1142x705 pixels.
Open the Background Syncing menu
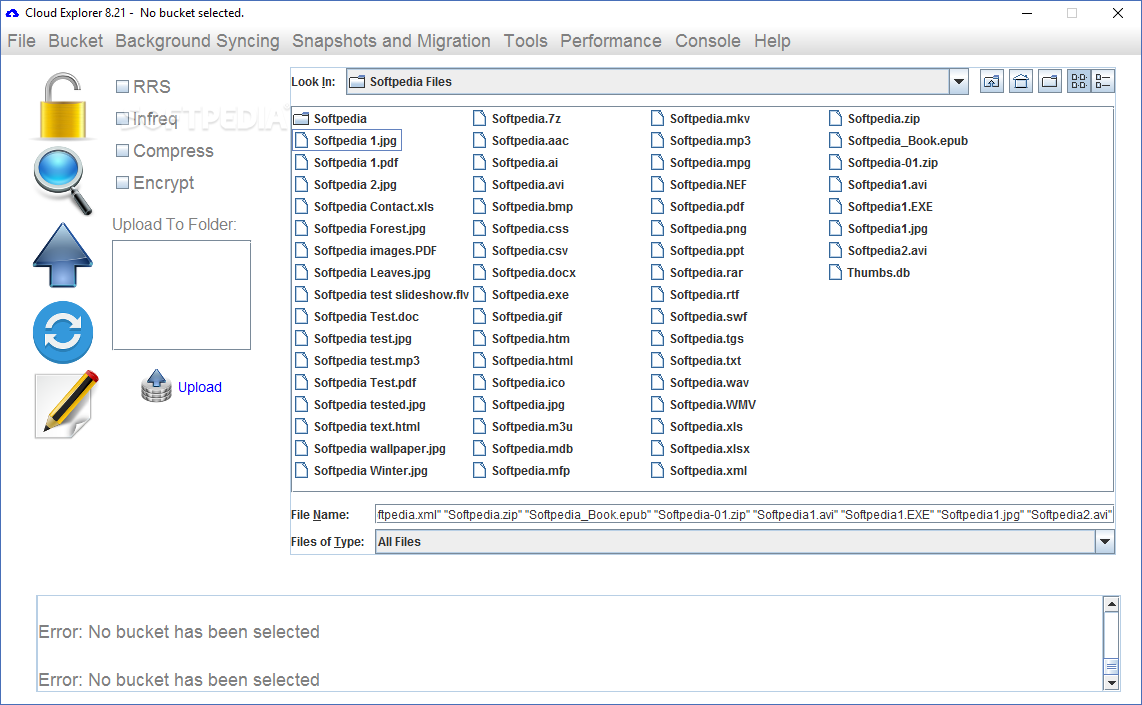pyautogui.click(x=197, y=41)
